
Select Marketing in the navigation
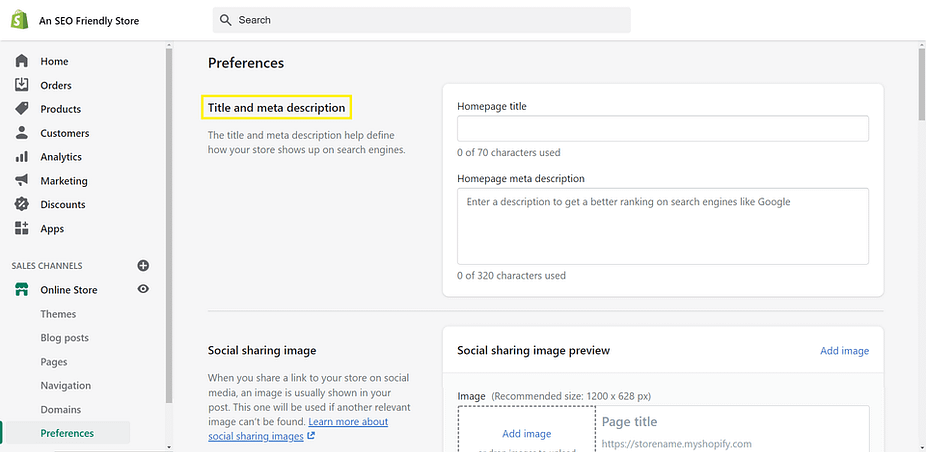pyautogui.click(x=64, y=181)
